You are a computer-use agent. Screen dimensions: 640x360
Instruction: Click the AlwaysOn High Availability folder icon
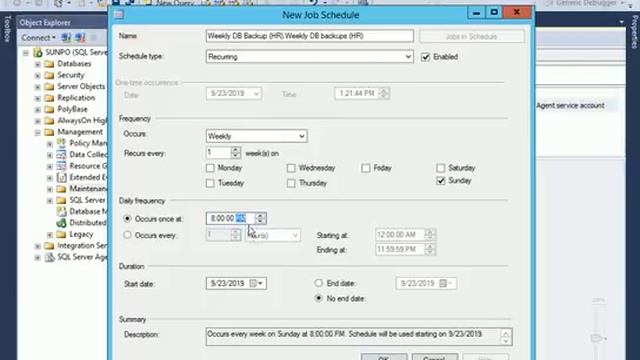49,120
